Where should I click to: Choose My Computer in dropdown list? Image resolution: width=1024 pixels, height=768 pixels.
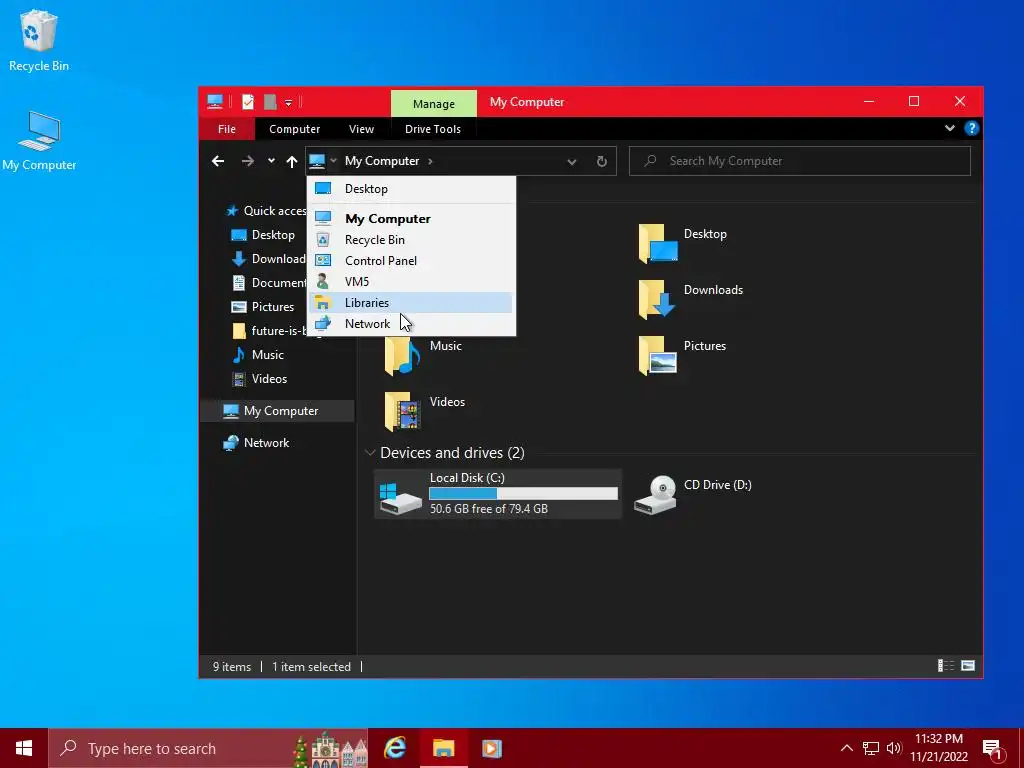click(411, 218)
